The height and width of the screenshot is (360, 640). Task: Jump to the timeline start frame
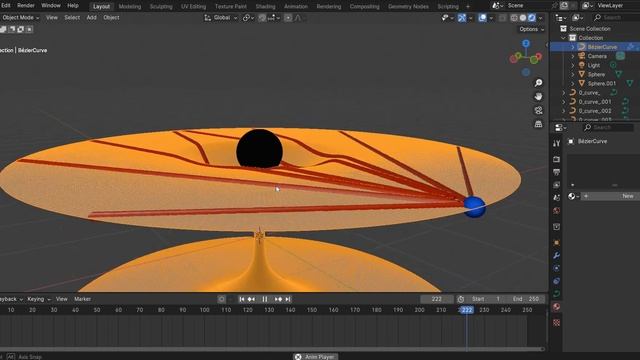(x=242, y=299)
